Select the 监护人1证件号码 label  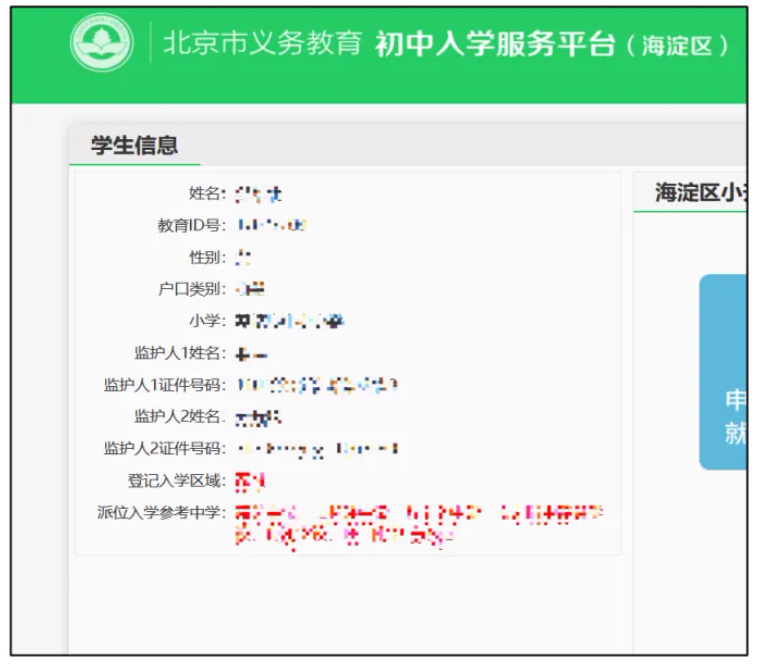pyautogui.click(x=164, y=385)
